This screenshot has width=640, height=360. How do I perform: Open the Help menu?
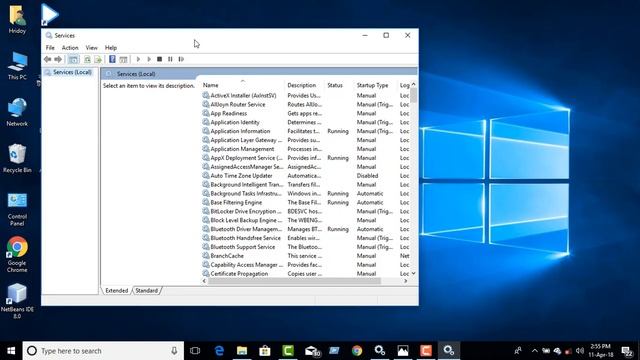pos(111,48)
